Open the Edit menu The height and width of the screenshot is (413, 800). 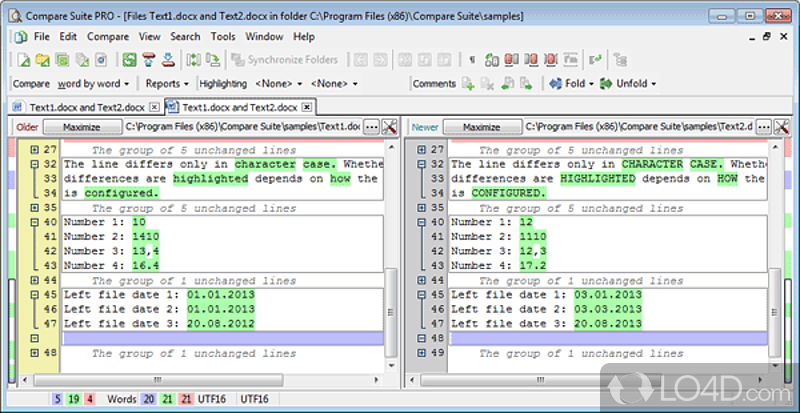click(68, 37)
